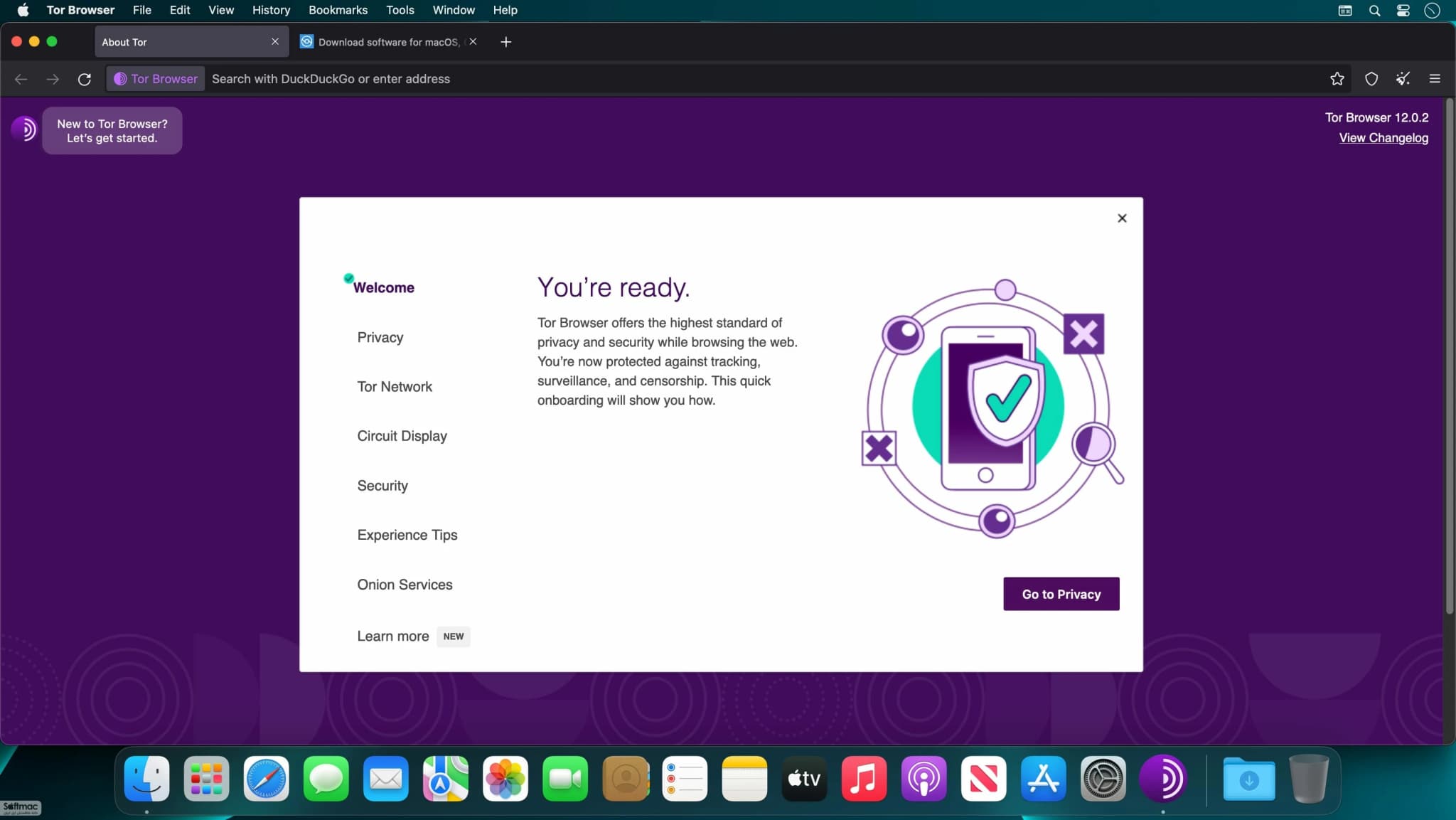Select the Circuit Display onboarding step
The image size is (1456, 820).
tap(402, 436)
